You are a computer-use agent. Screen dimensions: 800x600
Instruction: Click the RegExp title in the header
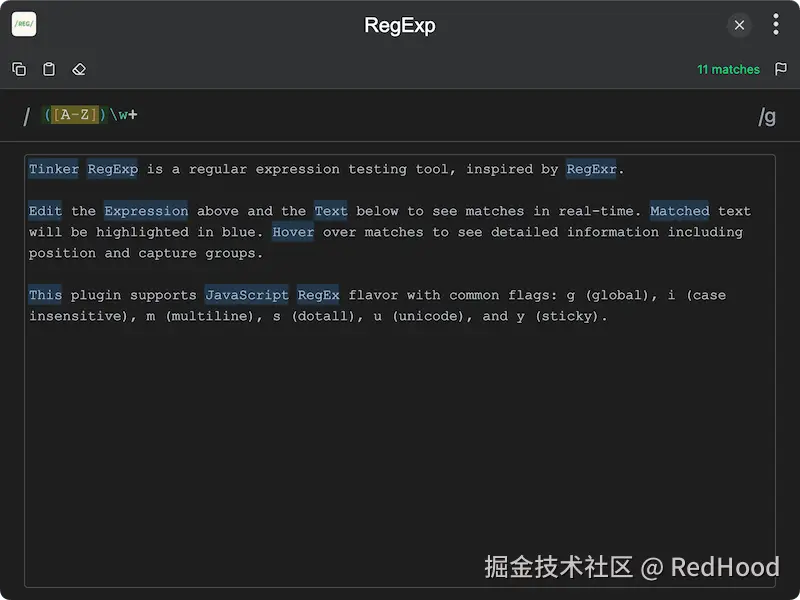point(400,24)
